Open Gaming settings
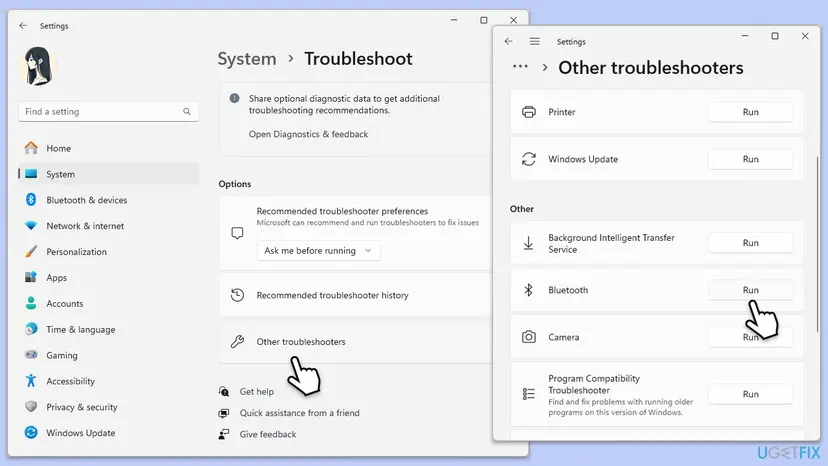This screenshot has width=828, height=466. 108,355
